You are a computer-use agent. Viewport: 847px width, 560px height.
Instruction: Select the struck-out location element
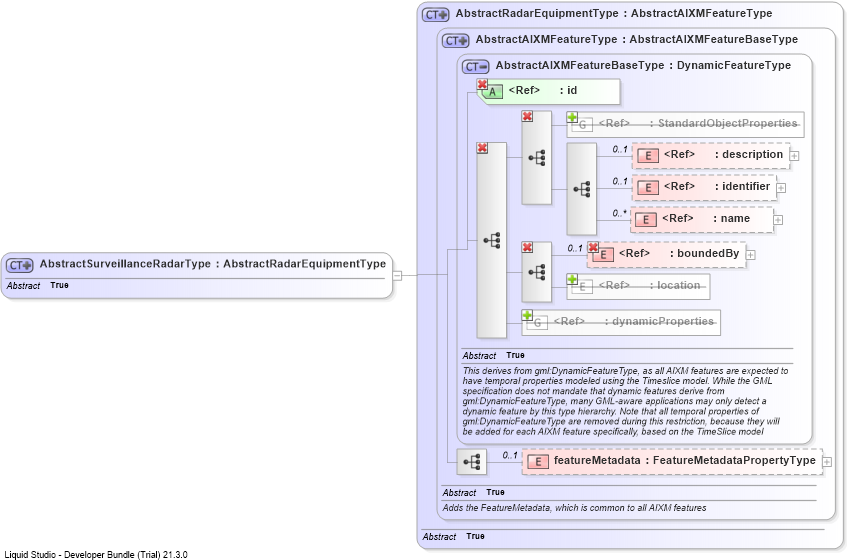click(638, 286)
